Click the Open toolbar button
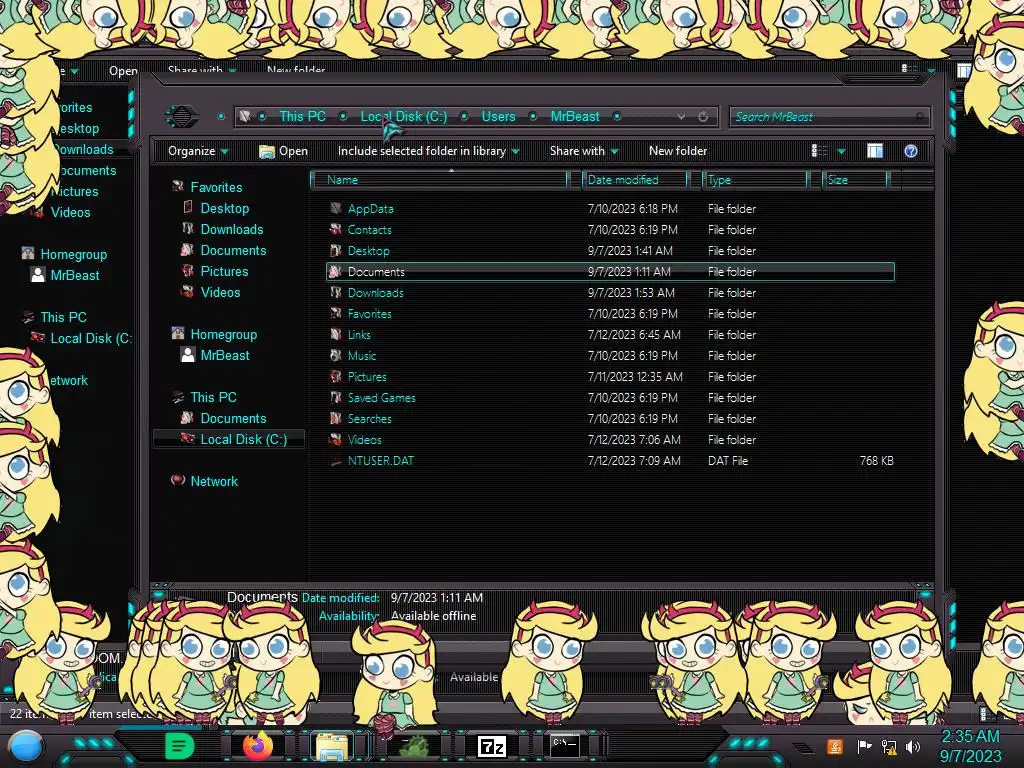The image size is (1024, 768). click(x=283, y=151)
